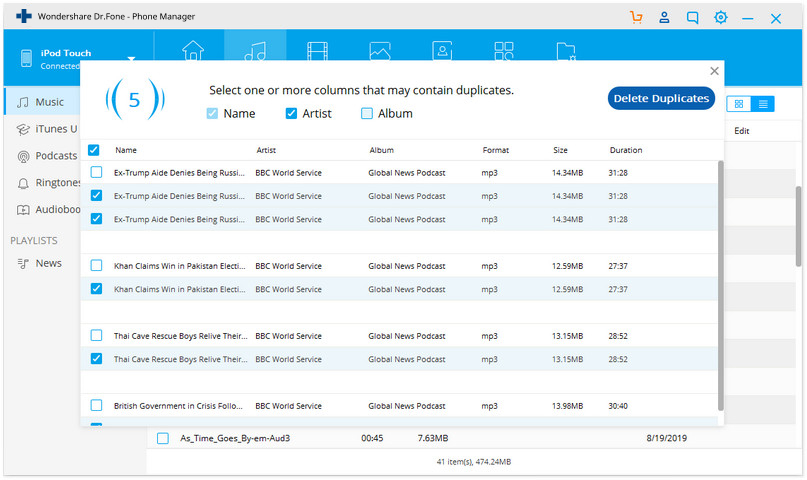Toggle the Name column checkbox
The image size is (807, 480).
tap(212, 113)
